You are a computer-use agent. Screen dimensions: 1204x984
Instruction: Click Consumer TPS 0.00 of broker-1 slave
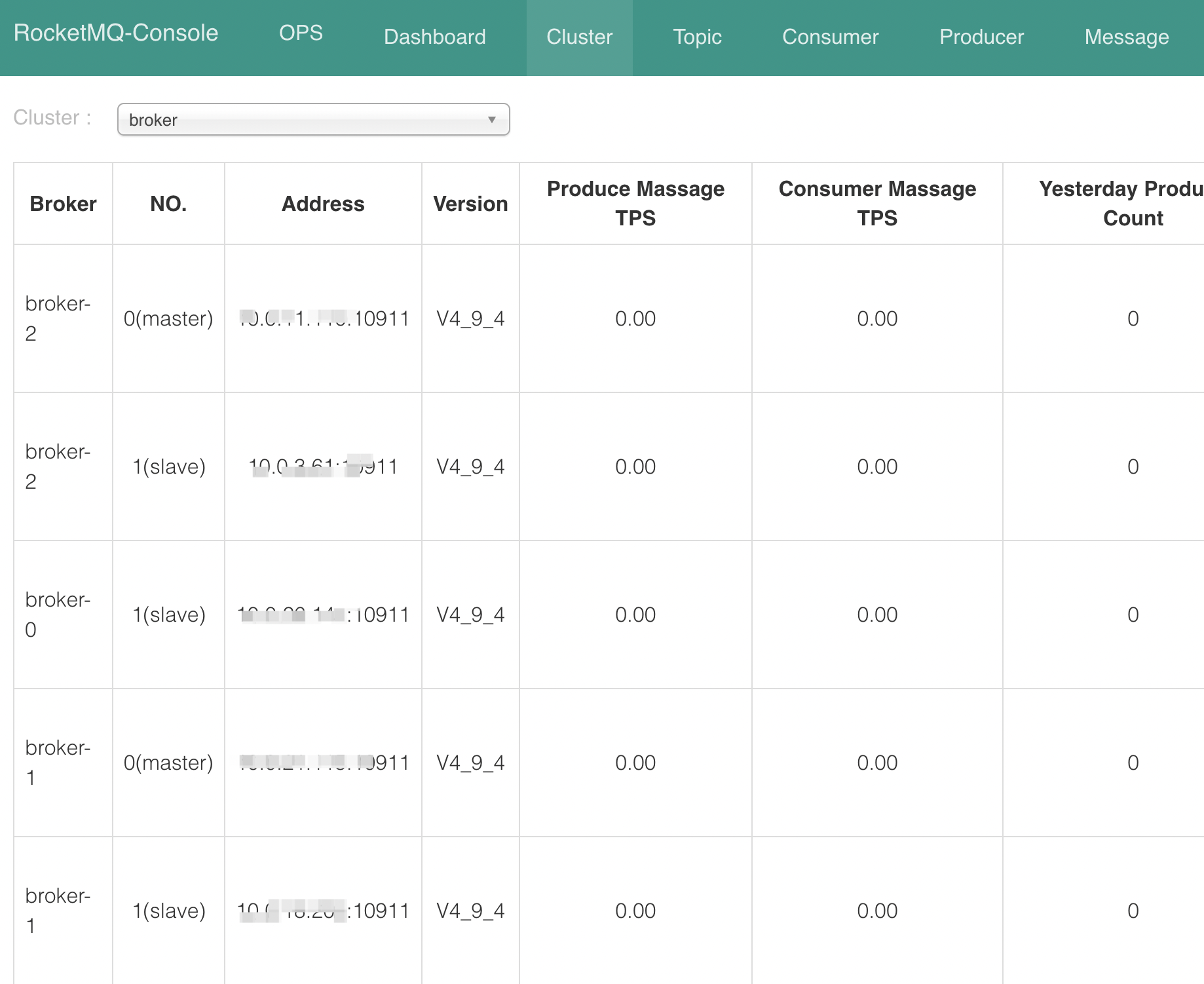coord(877,911)
